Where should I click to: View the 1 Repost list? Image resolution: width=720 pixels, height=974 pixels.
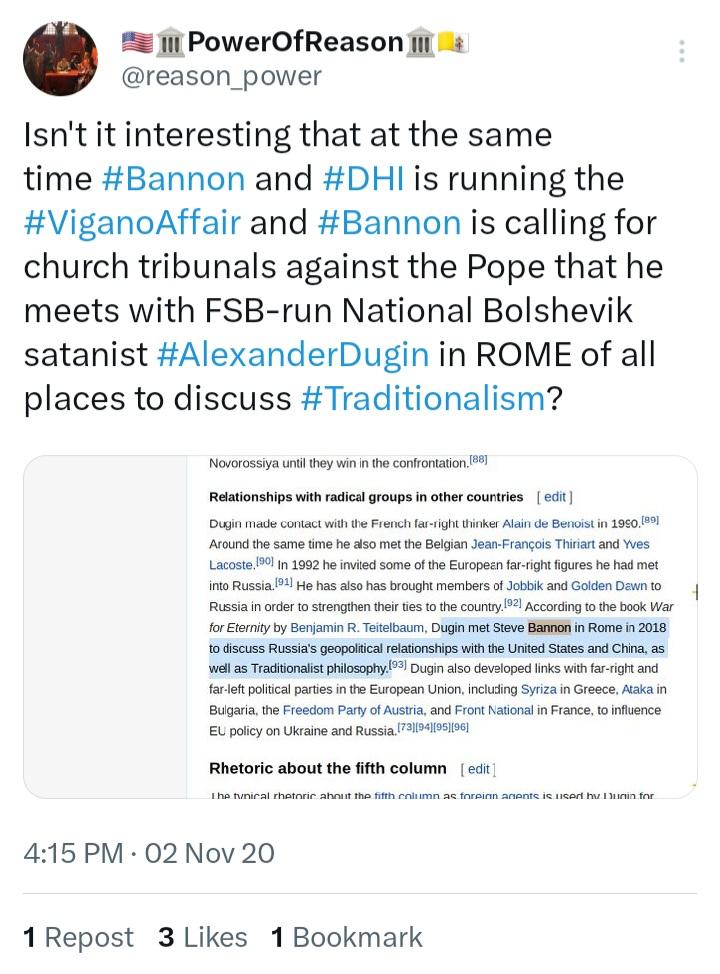pos(78,937)
